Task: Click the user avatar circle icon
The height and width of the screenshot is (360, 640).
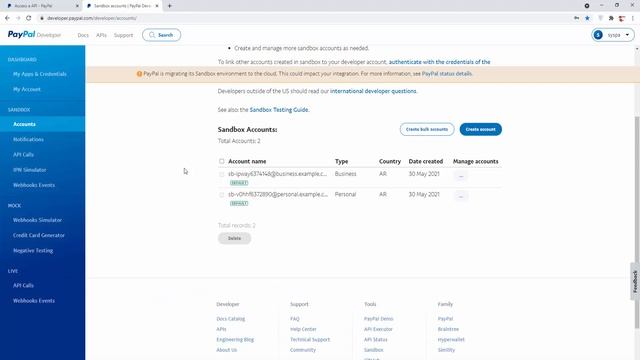Action: (598, 35)
